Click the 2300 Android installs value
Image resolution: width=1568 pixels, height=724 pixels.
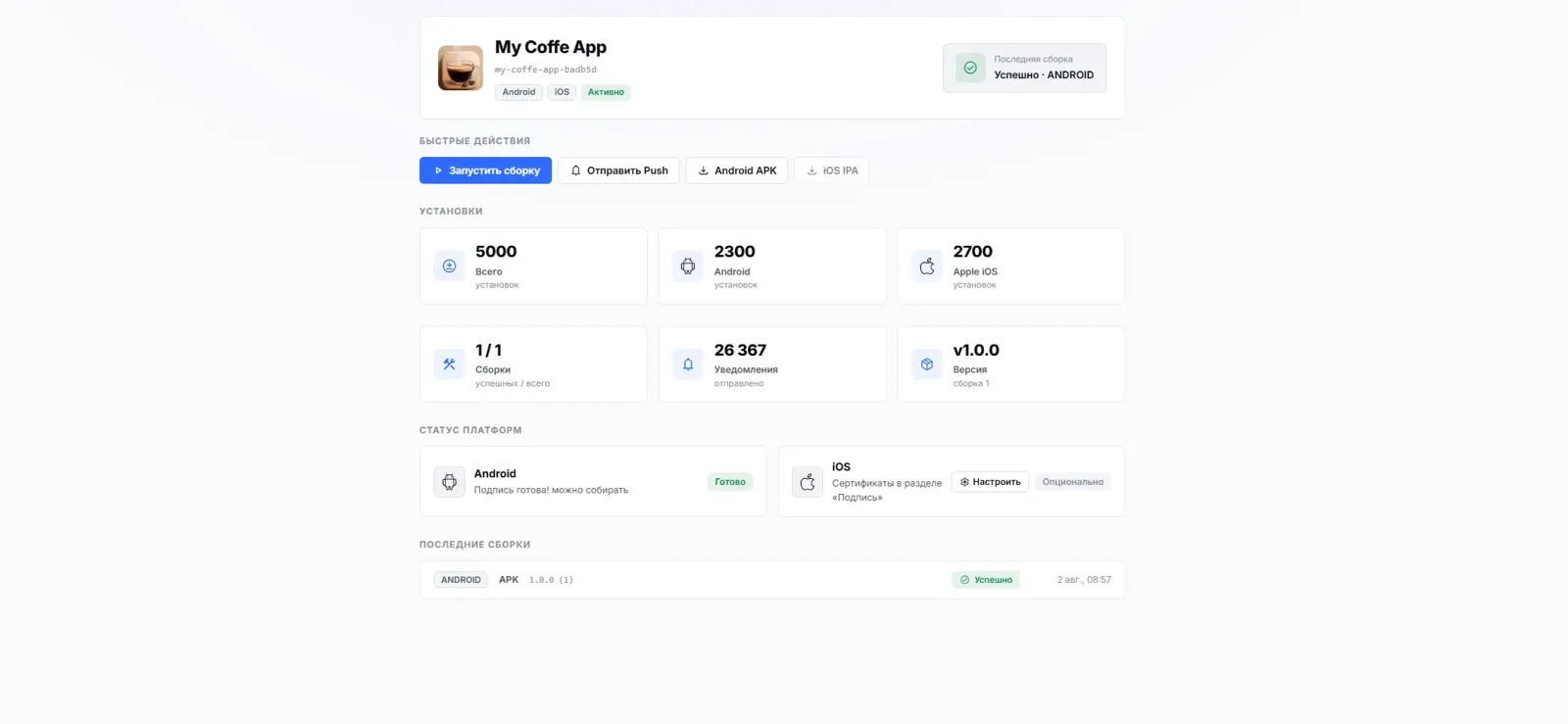point(735,252)
